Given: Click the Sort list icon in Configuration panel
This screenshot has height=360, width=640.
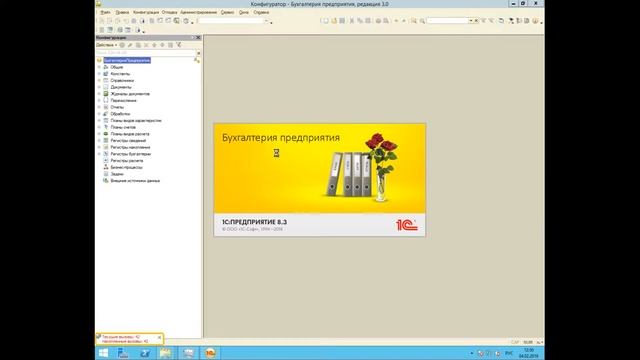Looking at the screenshot, I should pos(170,45).
